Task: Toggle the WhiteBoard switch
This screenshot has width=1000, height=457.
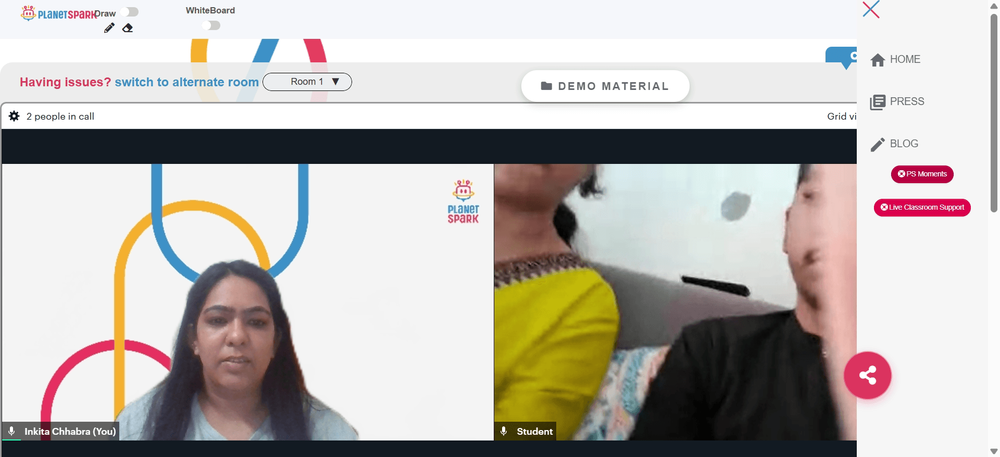Action: (211, 25)
